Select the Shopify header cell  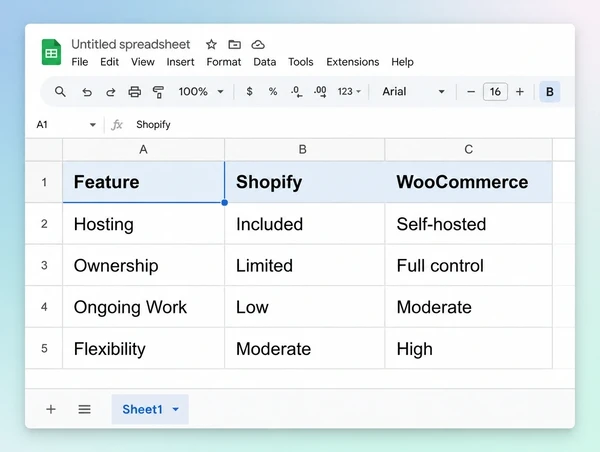[x=305, y=182]
